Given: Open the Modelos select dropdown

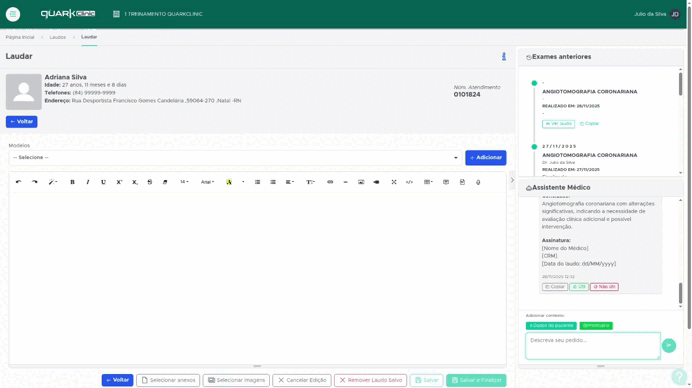Looking at the screenshot, I should (235, 158).
